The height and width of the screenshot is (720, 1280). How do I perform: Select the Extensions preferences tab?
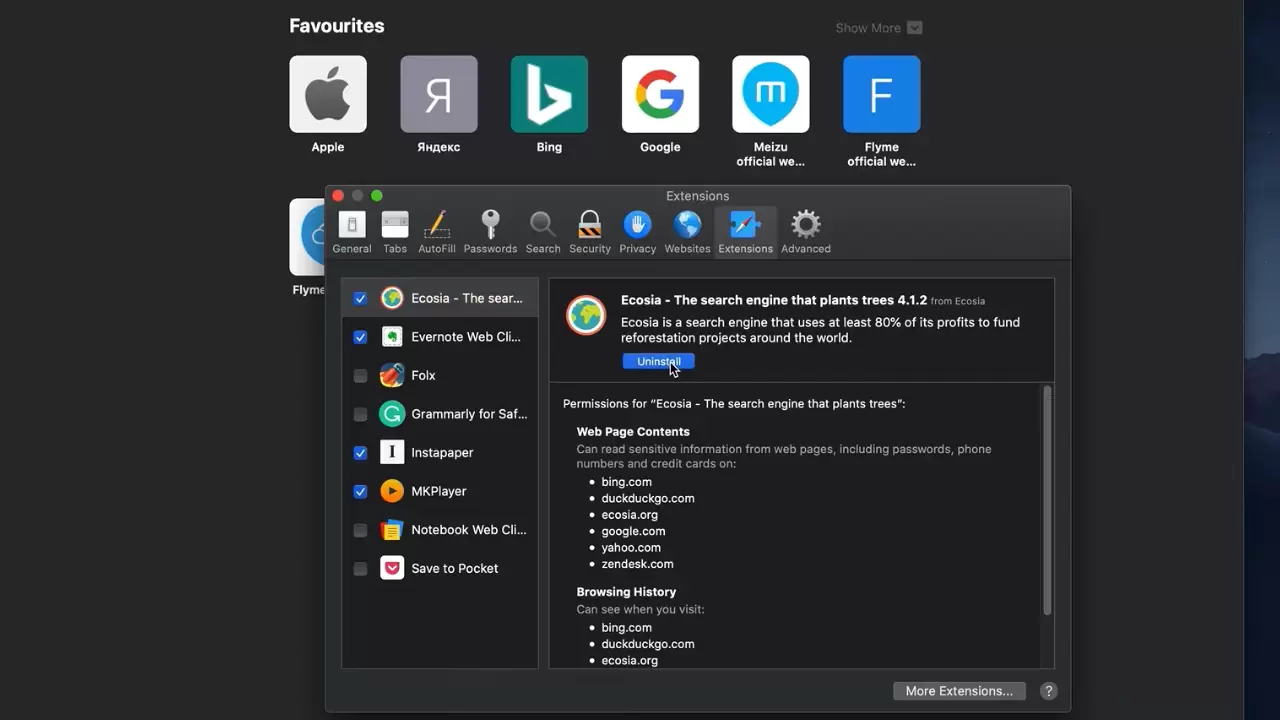(745, 232)
